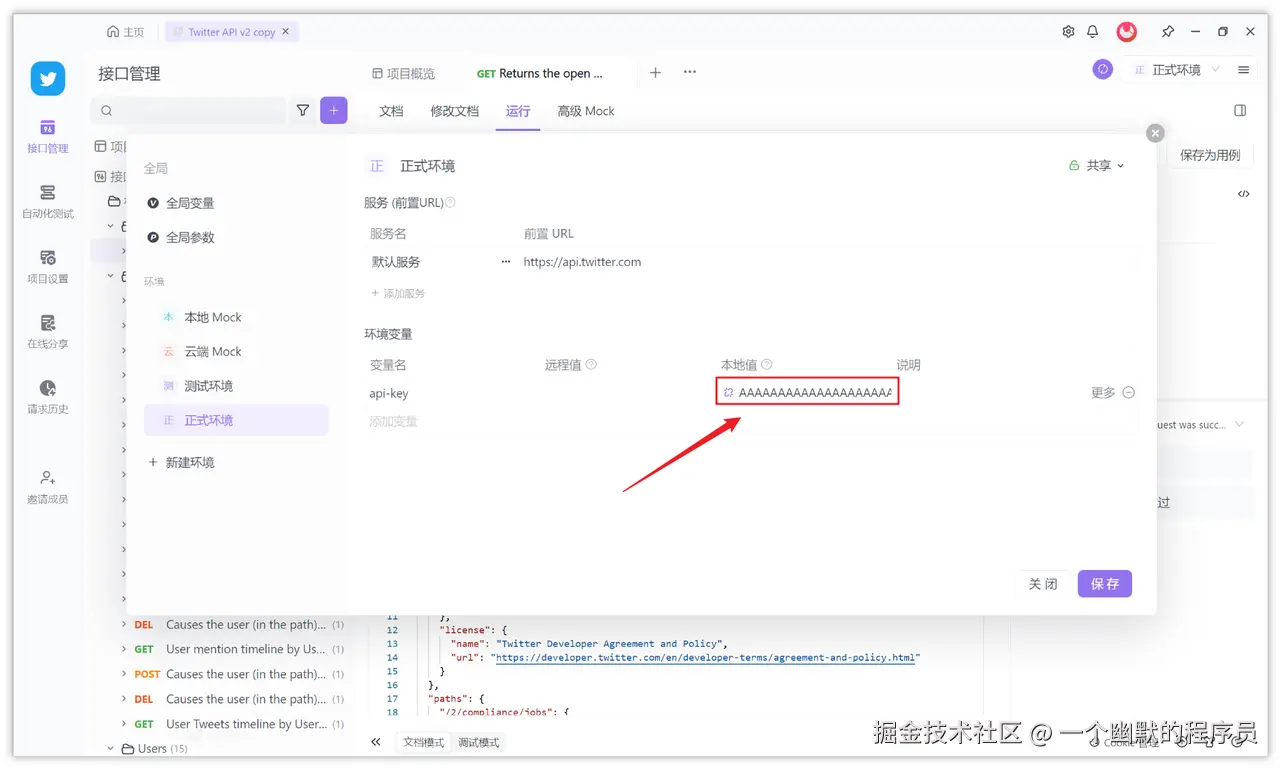Click help icon beside 服务 (前置URL)
Image resolution: width=1280 pixels, height=768 pixels.
[x=450, y=202]
